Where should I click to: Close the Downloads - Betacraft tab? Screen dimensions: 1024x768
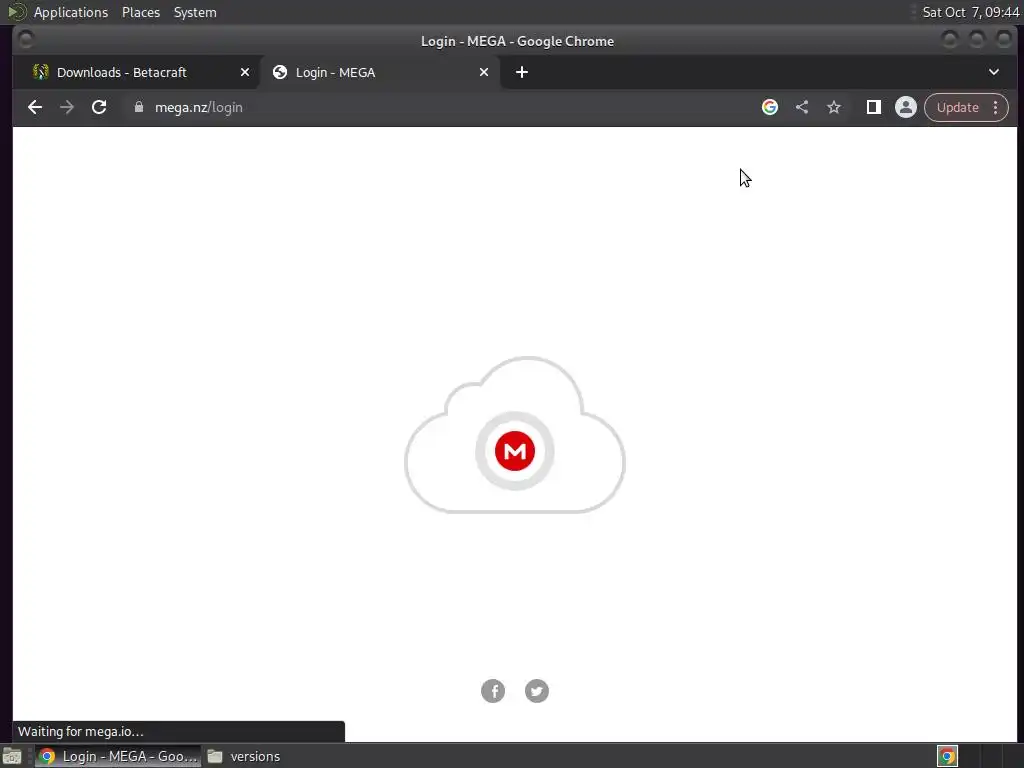coord(245,72)
